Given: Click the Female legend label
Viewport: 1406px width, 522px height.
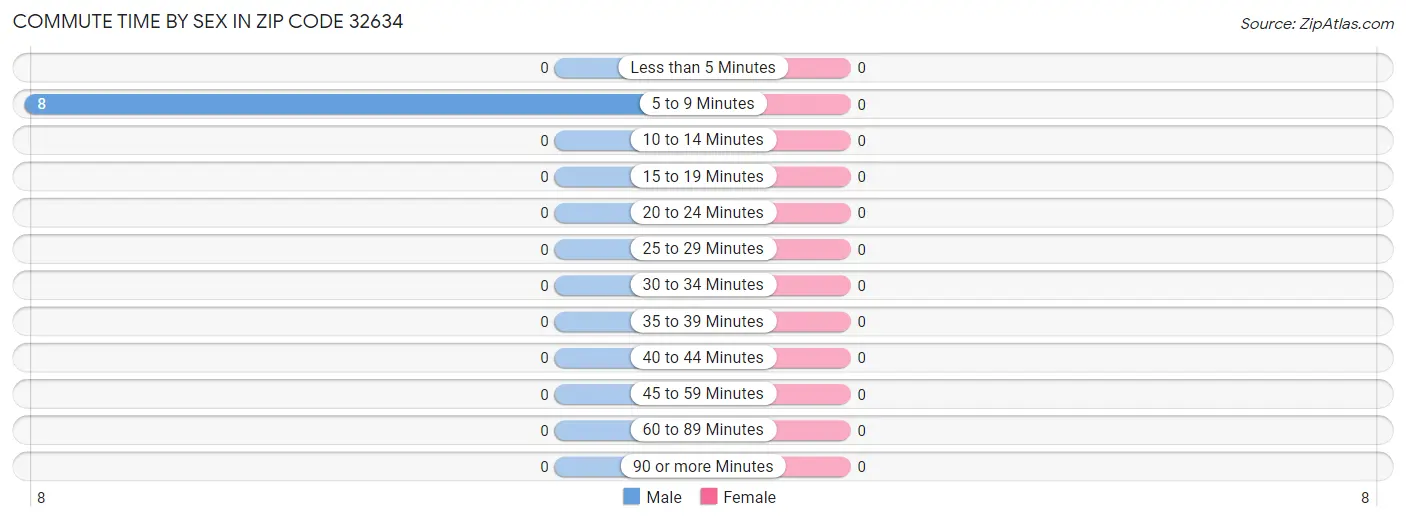Looking at the screenshot, I should 749,497.
